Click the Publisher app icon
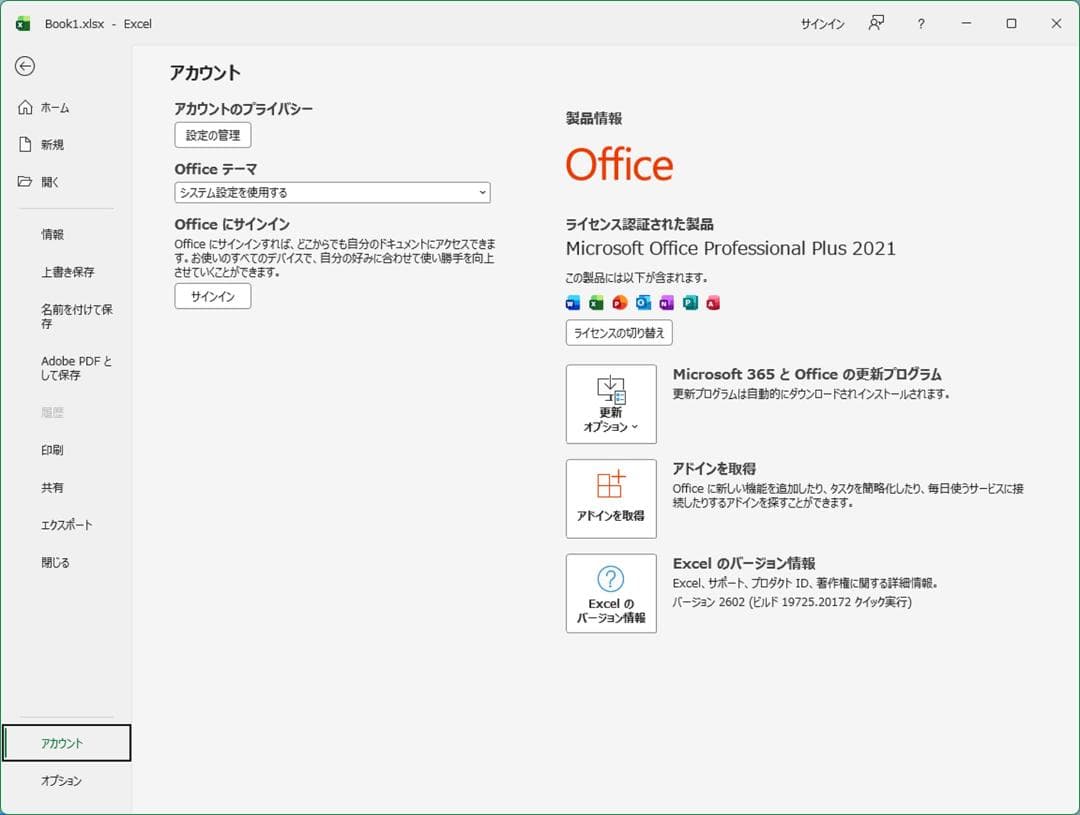 (x=689, y=302)
